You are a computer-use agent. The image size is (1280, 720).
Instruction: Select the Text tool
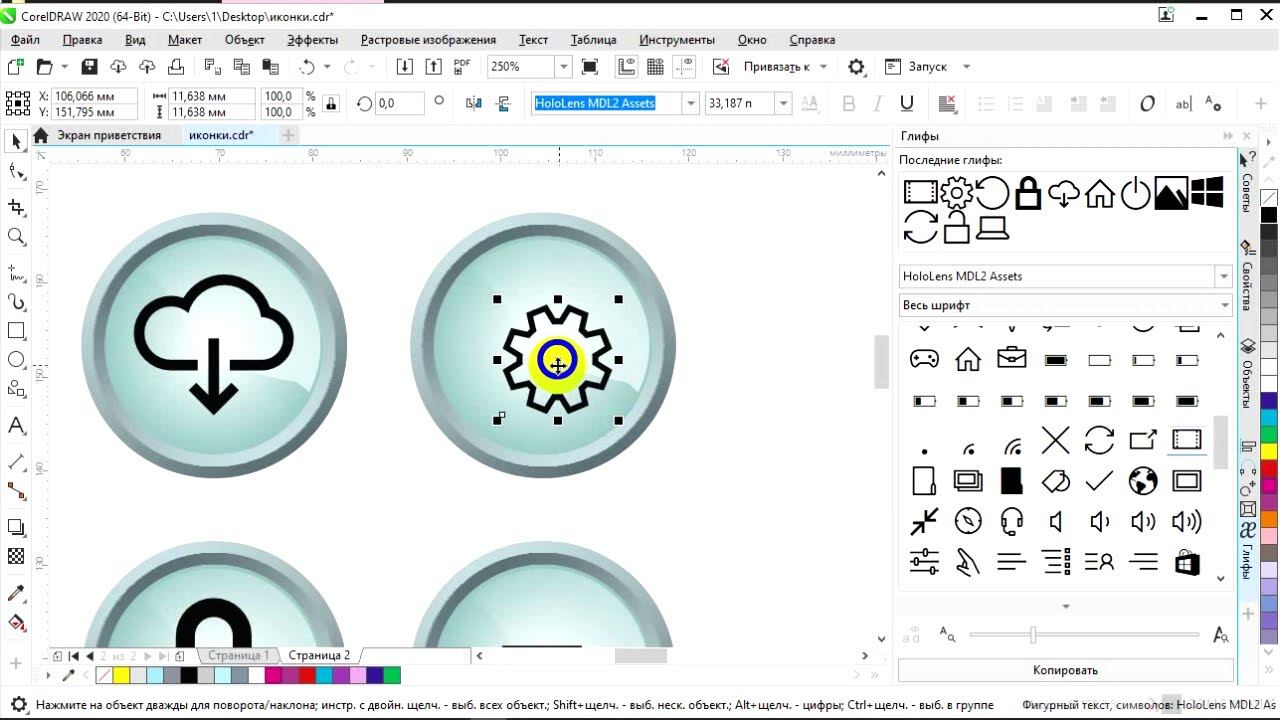click(16, 426)
